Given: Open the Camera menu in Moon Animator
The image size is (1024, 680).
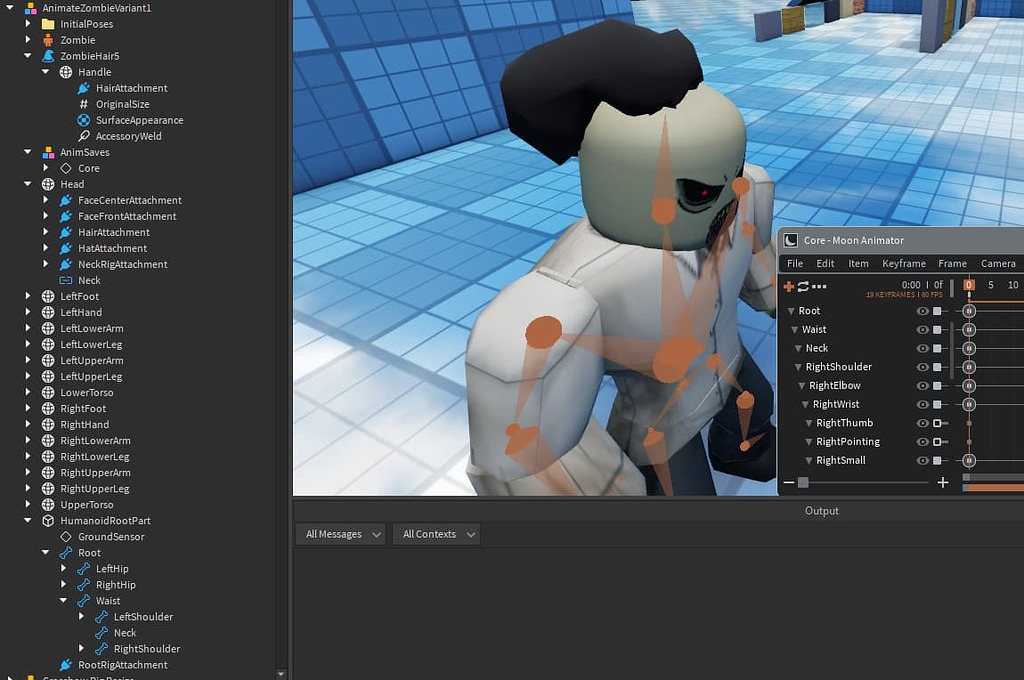Looking at the screenshot, I should point(999,264).
